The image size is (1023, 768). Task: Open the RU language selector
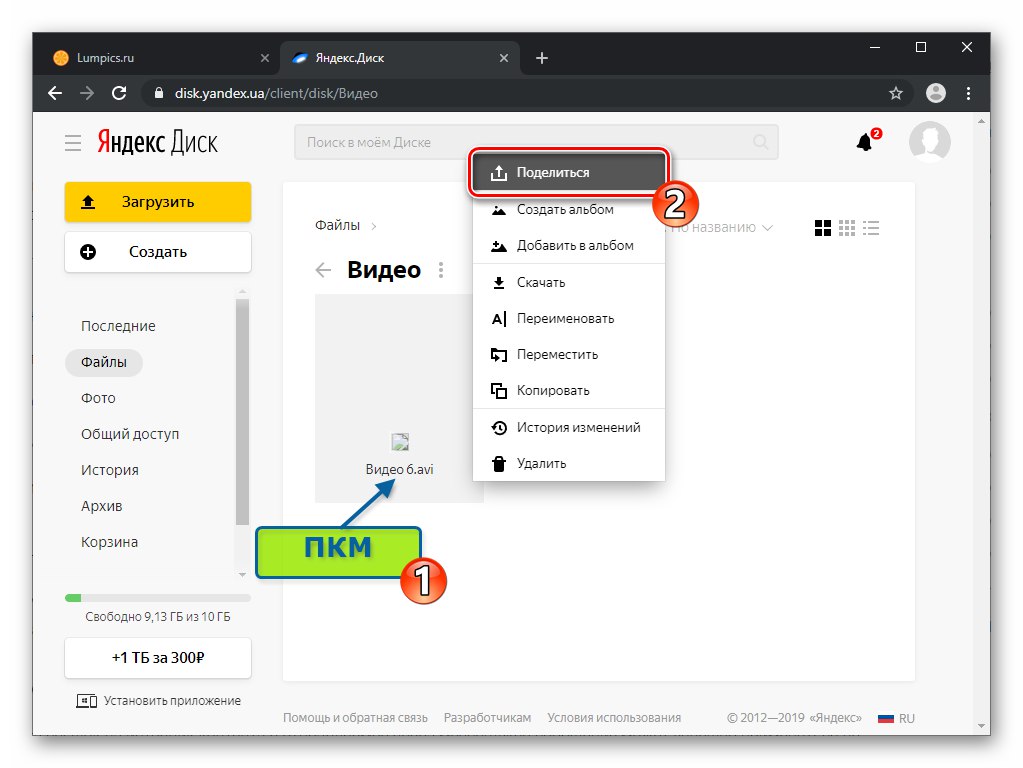click(x=896, y=718)
